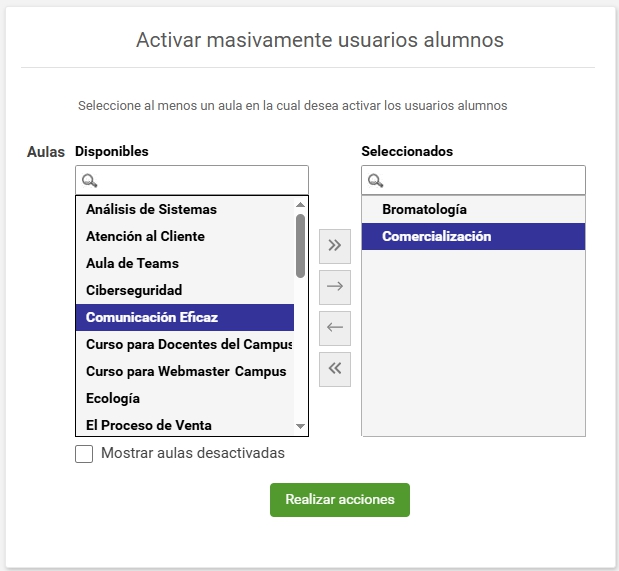
Task: Click the green Realizar acciones button
Action: click(x=340, y=500)
